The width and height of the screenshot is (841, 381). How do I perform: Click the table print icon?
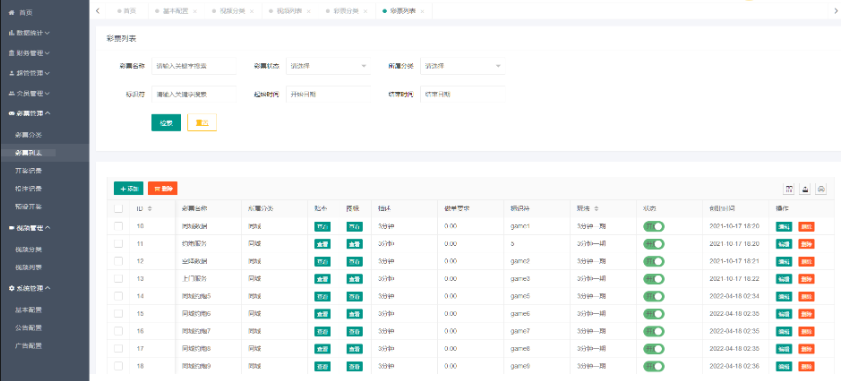(821, 189)
